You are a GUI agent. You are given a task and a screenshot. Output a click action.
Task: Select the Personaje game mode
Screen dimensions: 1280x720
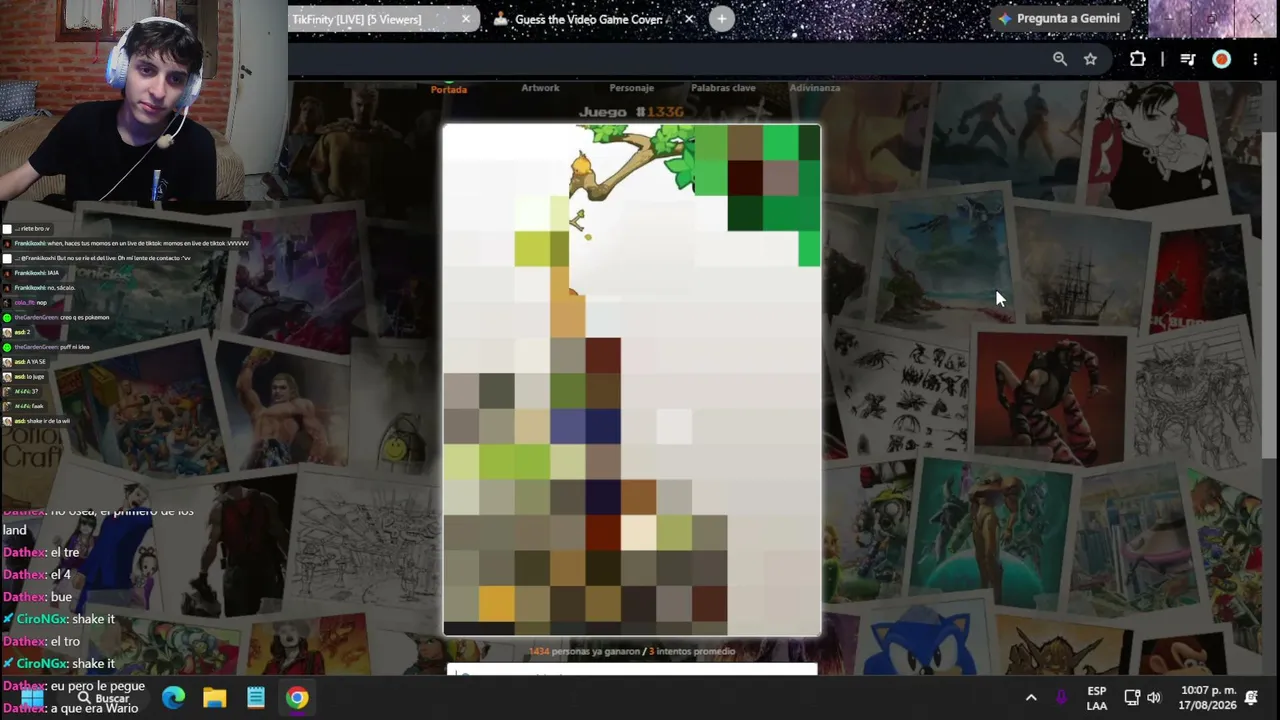click(x=632, y=88)
